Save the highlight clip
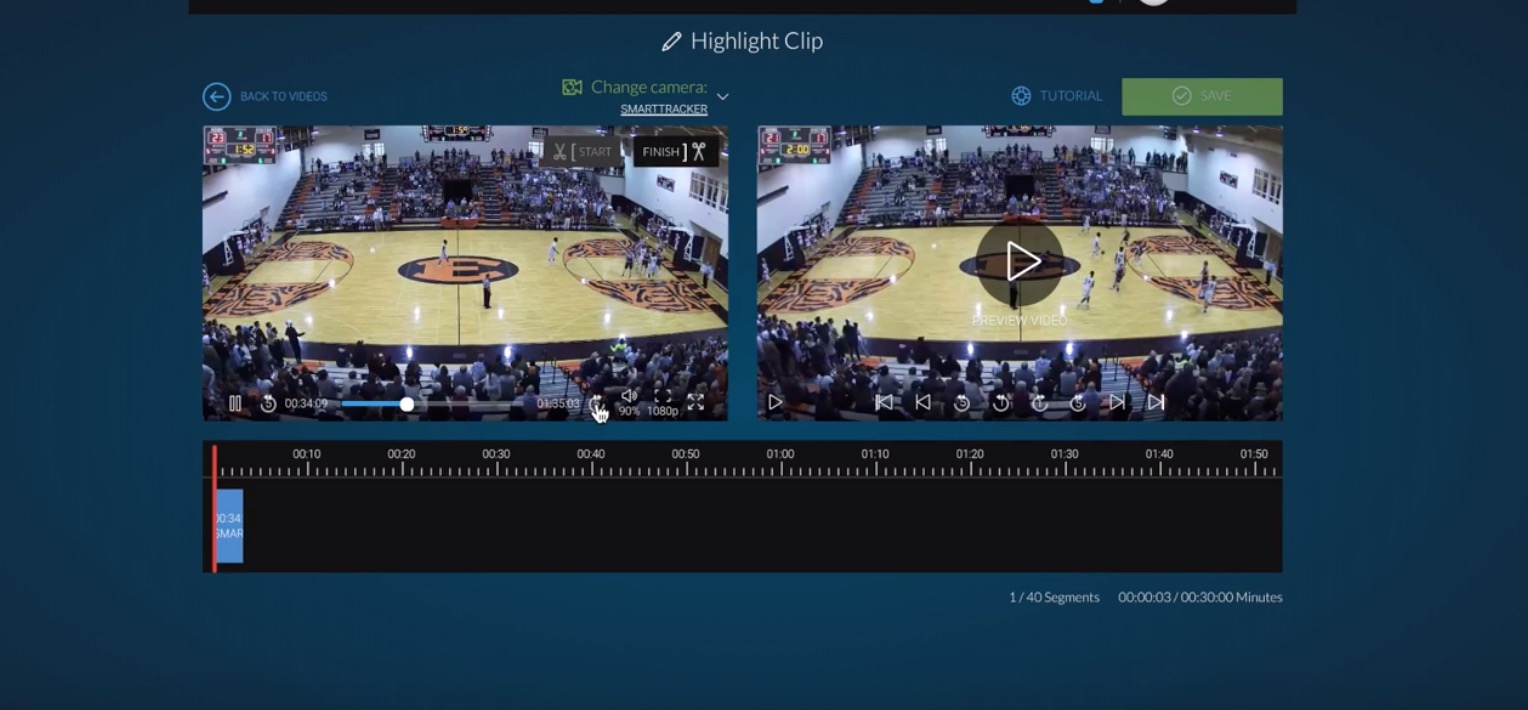1528x710 pixels. [x=1202, y=96]
